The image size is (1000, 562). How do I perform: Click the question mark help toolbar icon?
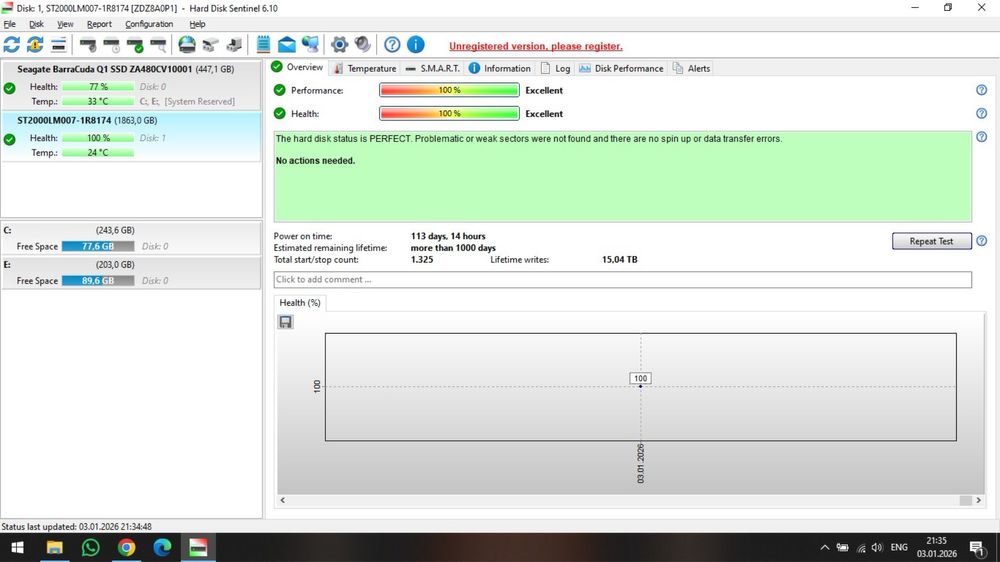392,45
